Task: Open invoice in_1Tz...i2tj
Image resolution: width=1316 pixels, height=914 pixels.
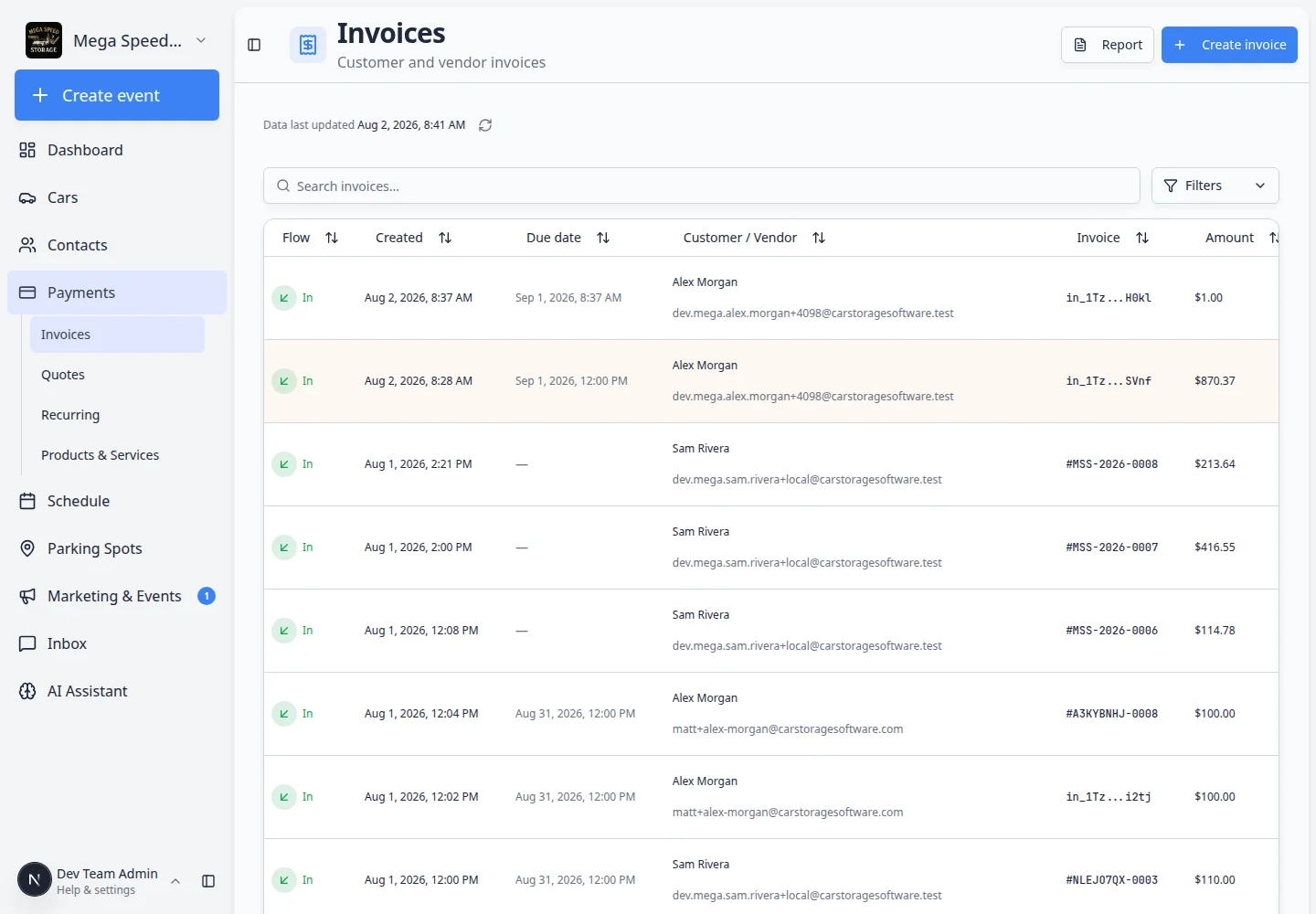Action: (1109, 797)
